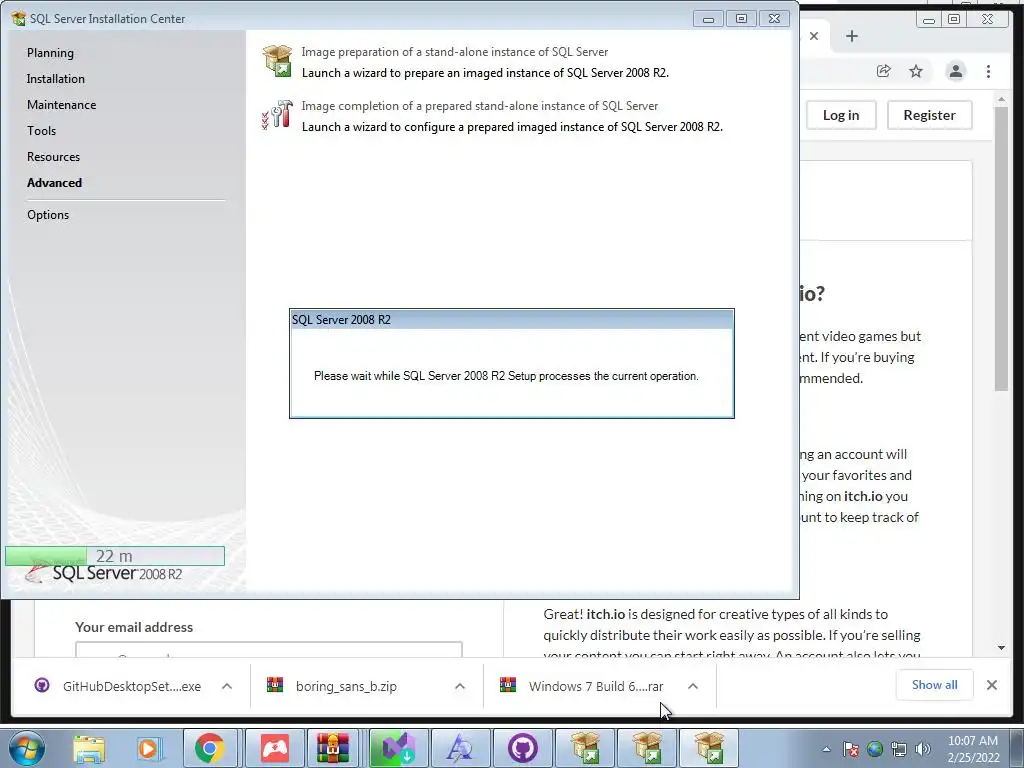Expand options for boring_sans_b.zip download
This screenshot has height=768, width=1024.
tap(460, 686)
